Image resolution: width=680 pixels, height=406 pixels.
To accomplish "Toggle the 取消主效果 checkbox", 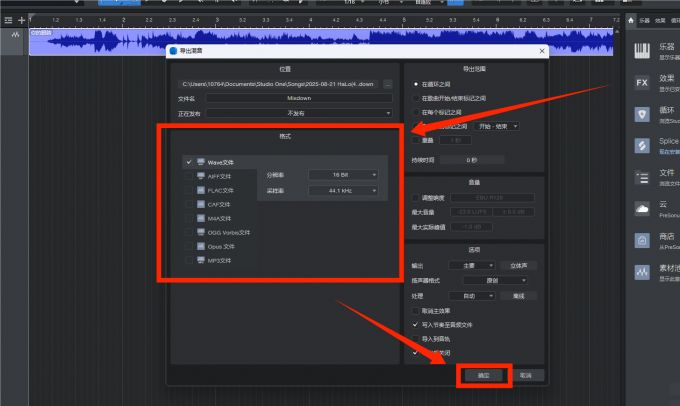I will click(415, 311).
